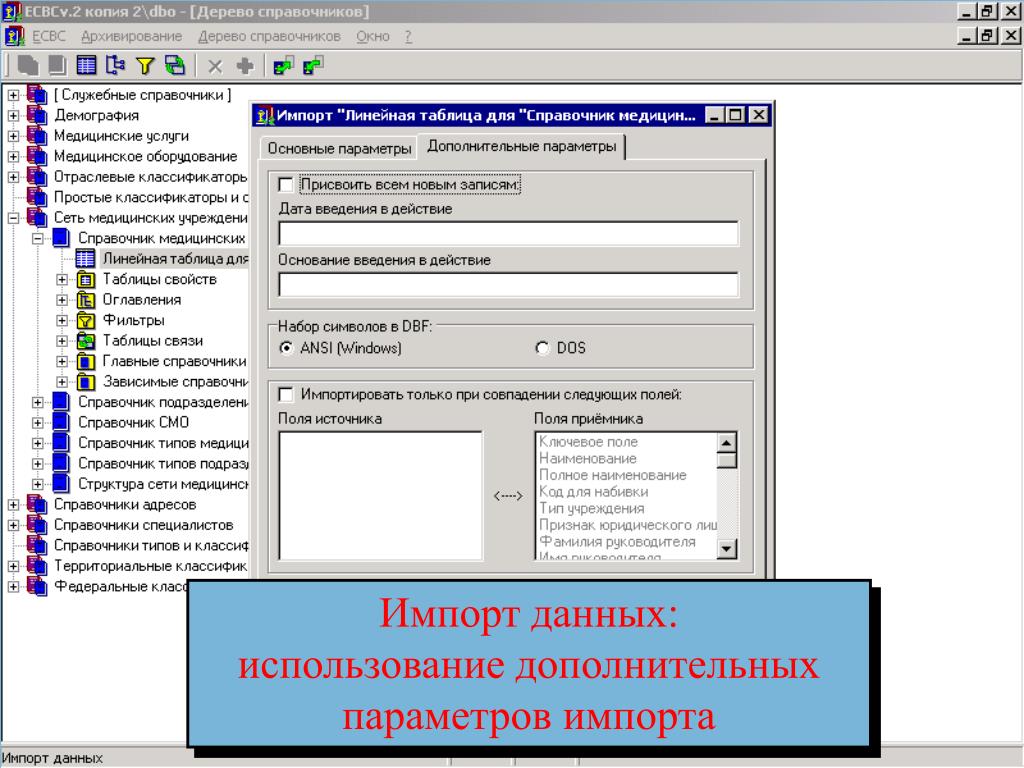
Task: Expand Медицинское оборудование tree node
Action: click(13, 157)
